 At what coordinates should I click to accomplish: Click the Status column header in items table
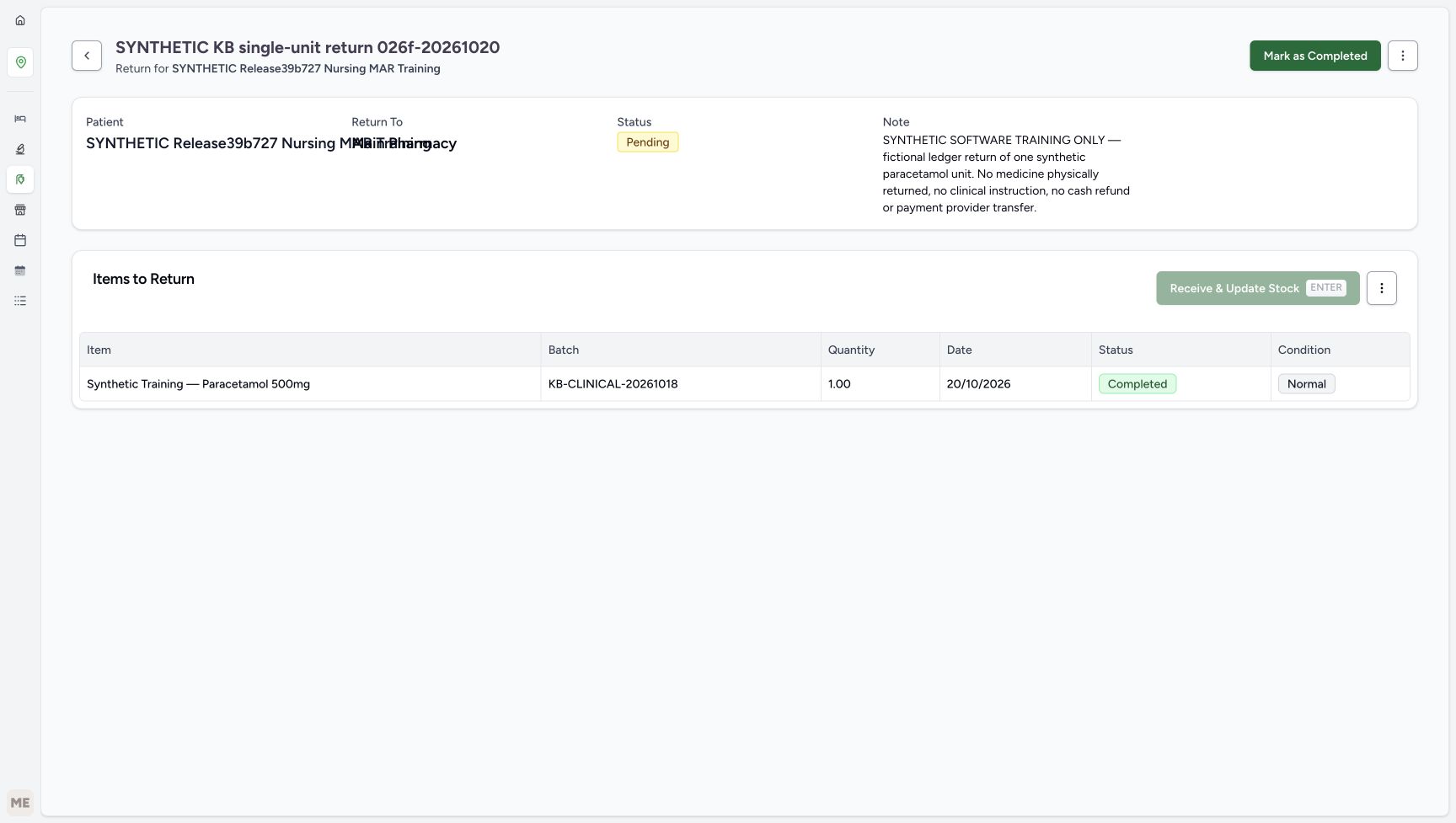(x=1180, y=350)
